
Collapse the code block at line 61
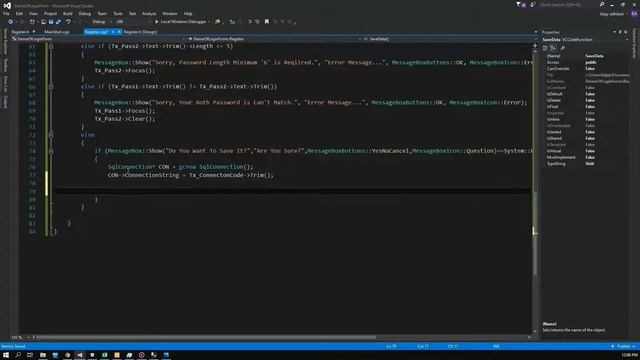coord(51,47)
